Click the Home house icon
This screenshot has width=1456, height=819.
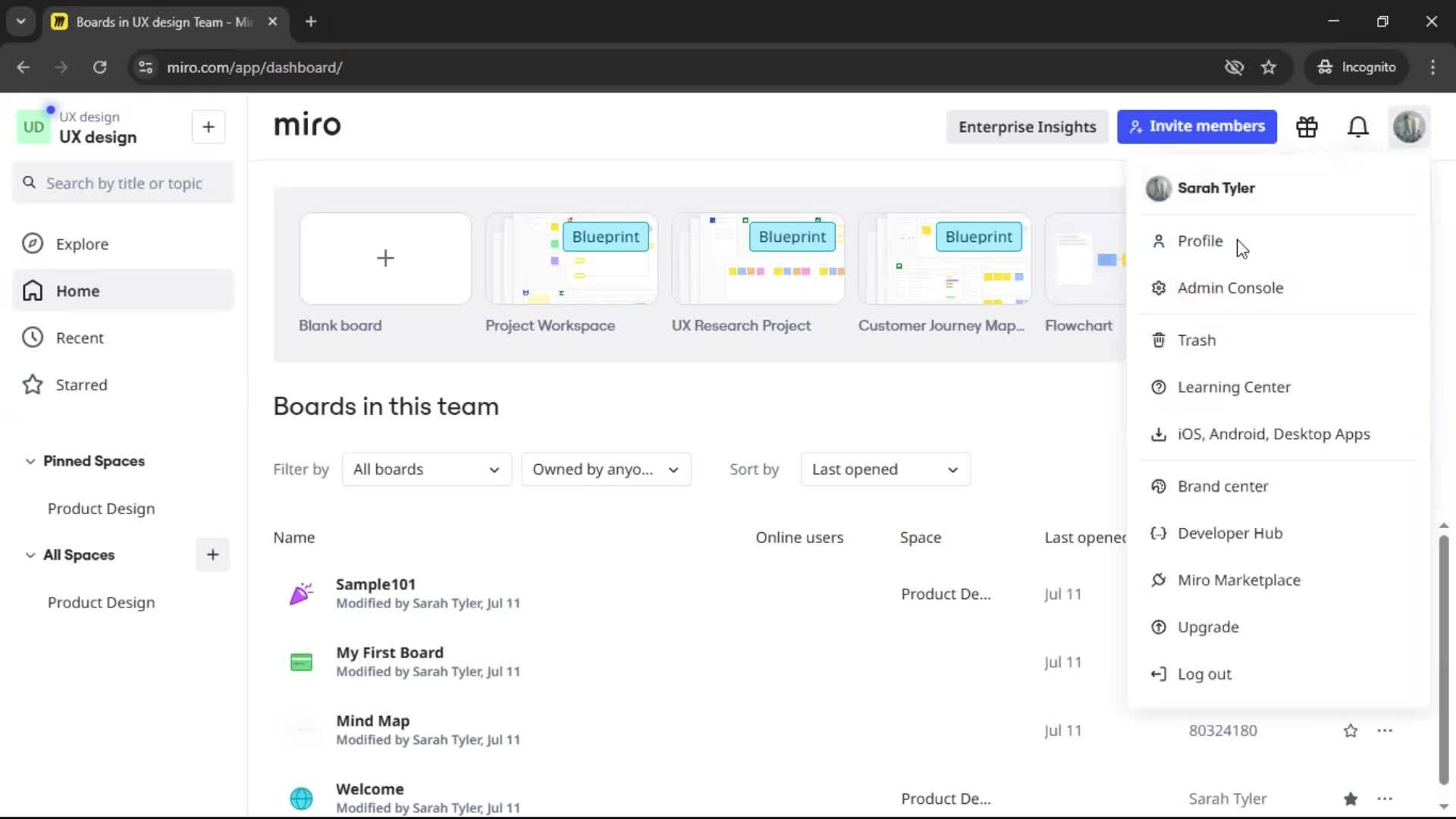pyautogui.click(x=32, y=290)
